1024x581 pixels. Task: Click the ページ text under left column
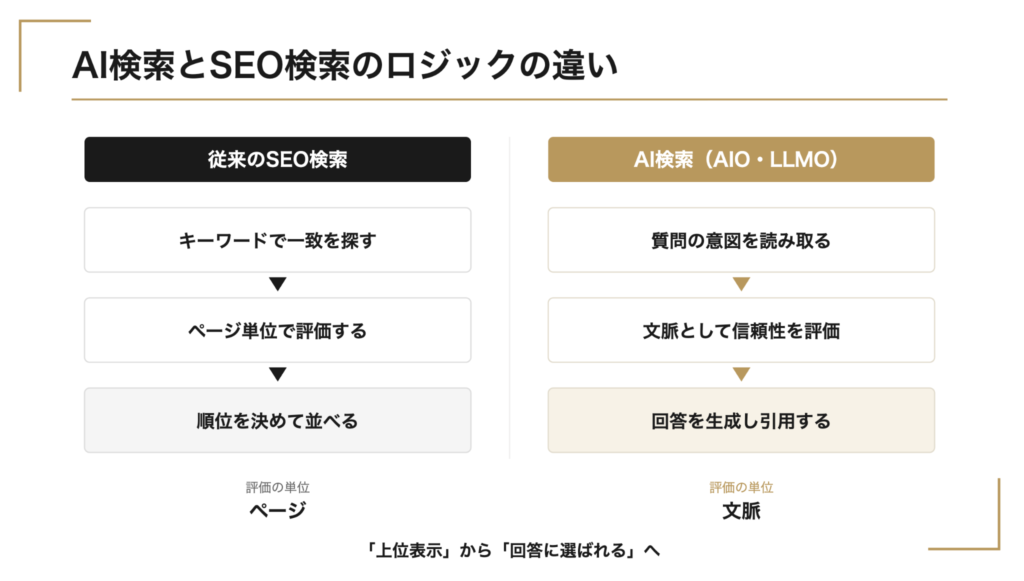[278, 510]
